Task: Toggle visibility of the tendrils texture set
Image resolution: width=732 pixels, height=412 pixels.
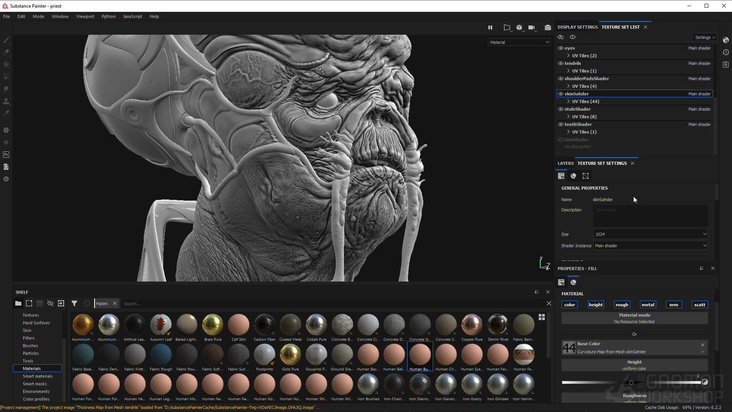Action: [x=561, y=63]
